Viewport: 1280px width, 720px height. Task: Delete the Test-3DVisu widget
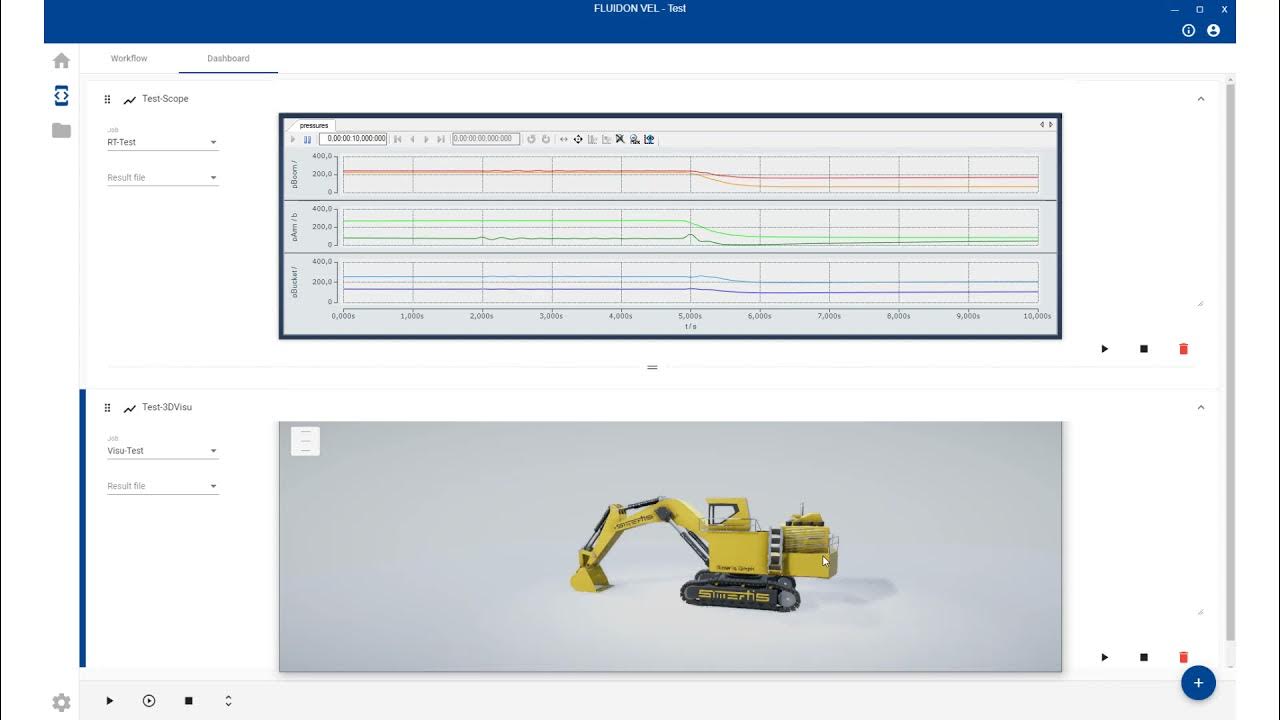1184,657
